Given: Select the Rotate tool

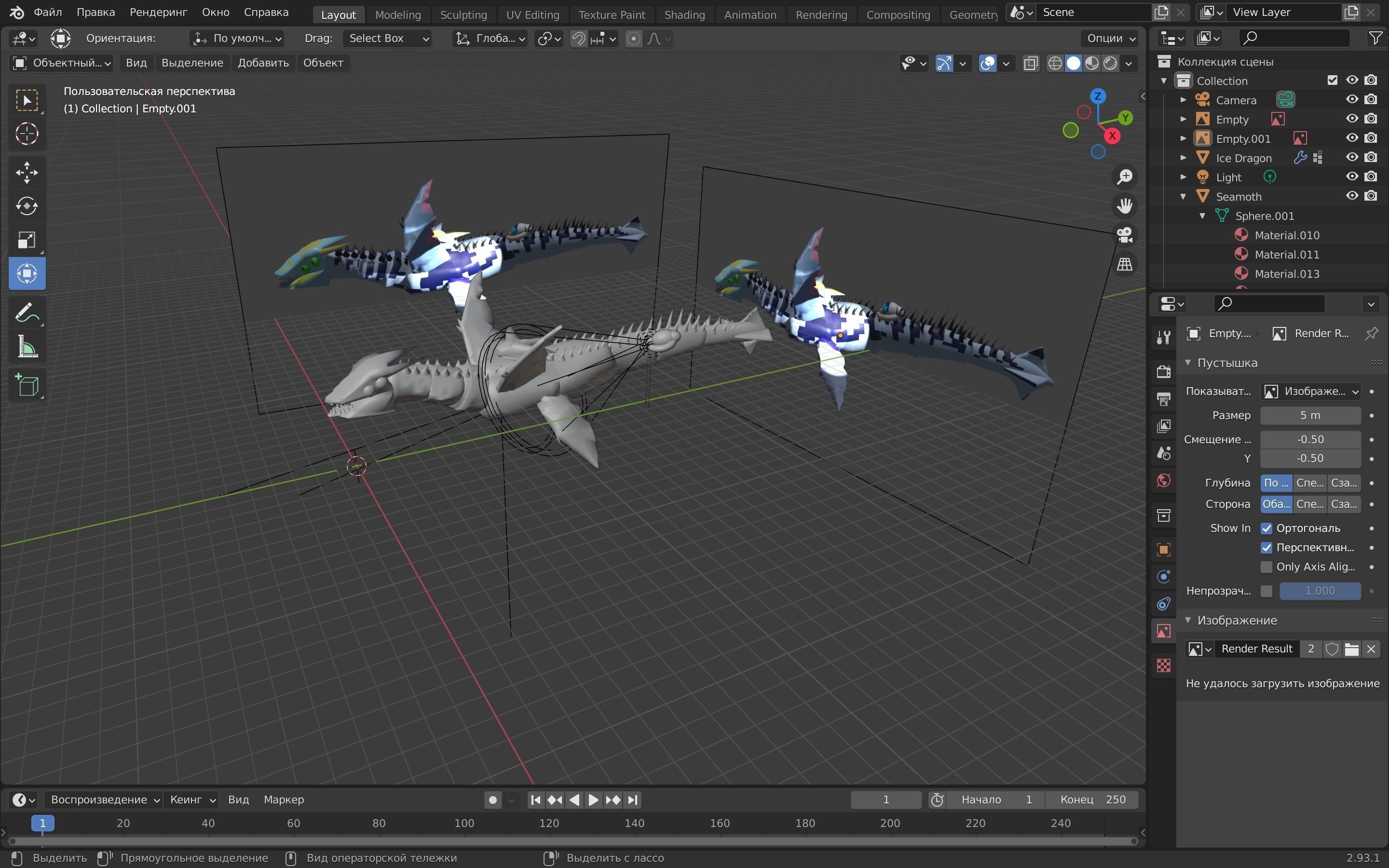Looking at the screenshot, I should click(x=27, y=206).
